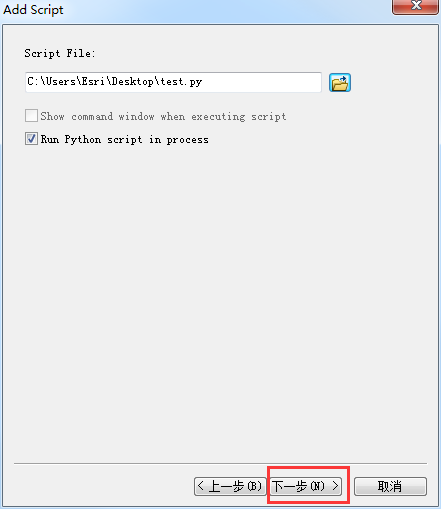Click the 'C:\Users' portion of the script path
The height and width of the screenshot is (509, 441).
click(x=52, y=82)
